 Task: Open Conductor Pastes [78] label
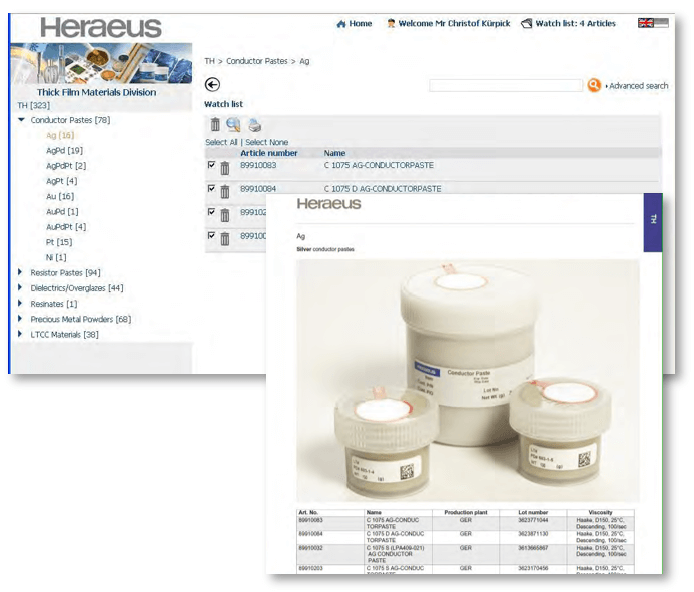[70, 120]
